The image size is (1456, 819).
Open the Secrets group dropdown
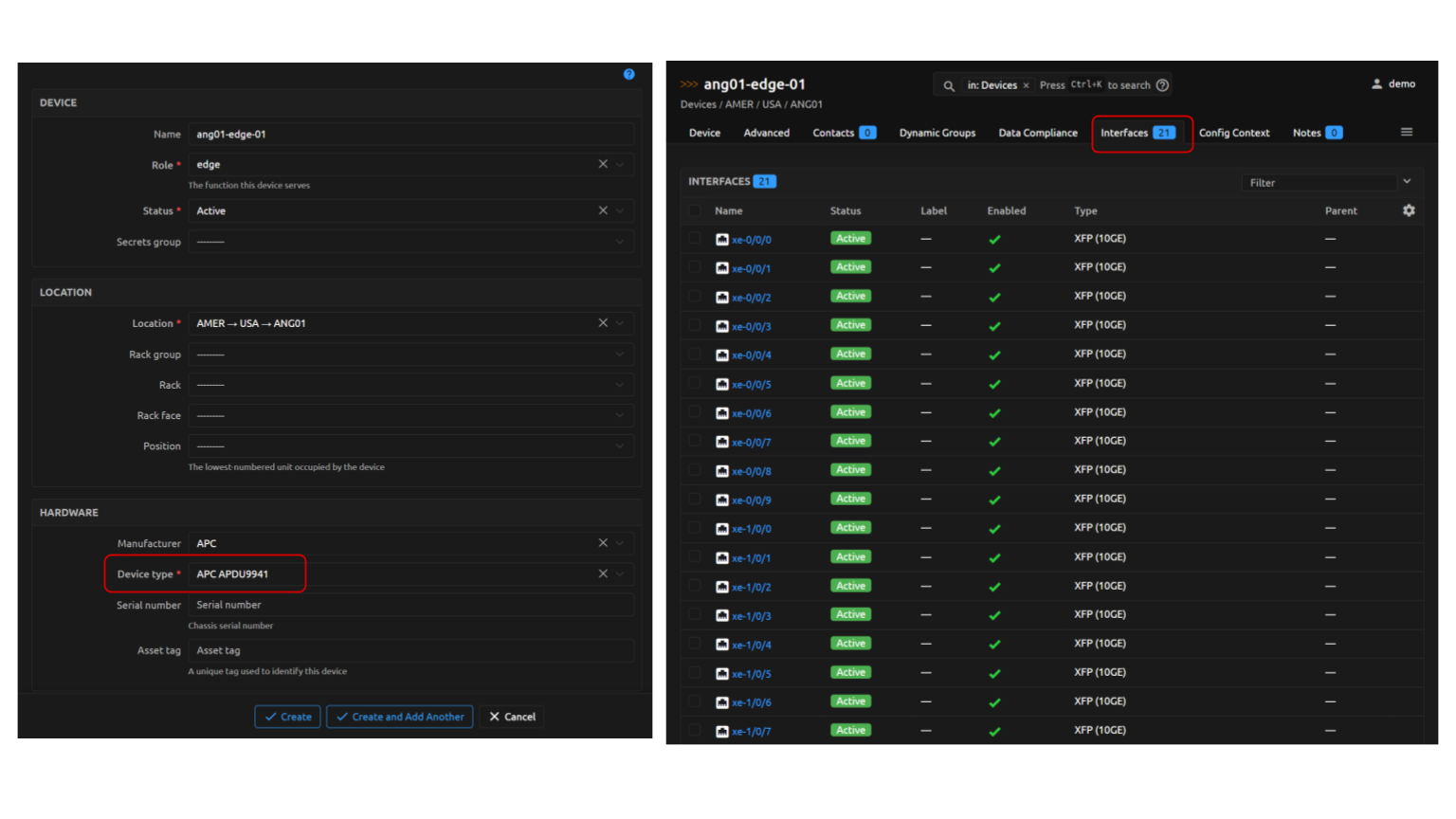[410, 242]
